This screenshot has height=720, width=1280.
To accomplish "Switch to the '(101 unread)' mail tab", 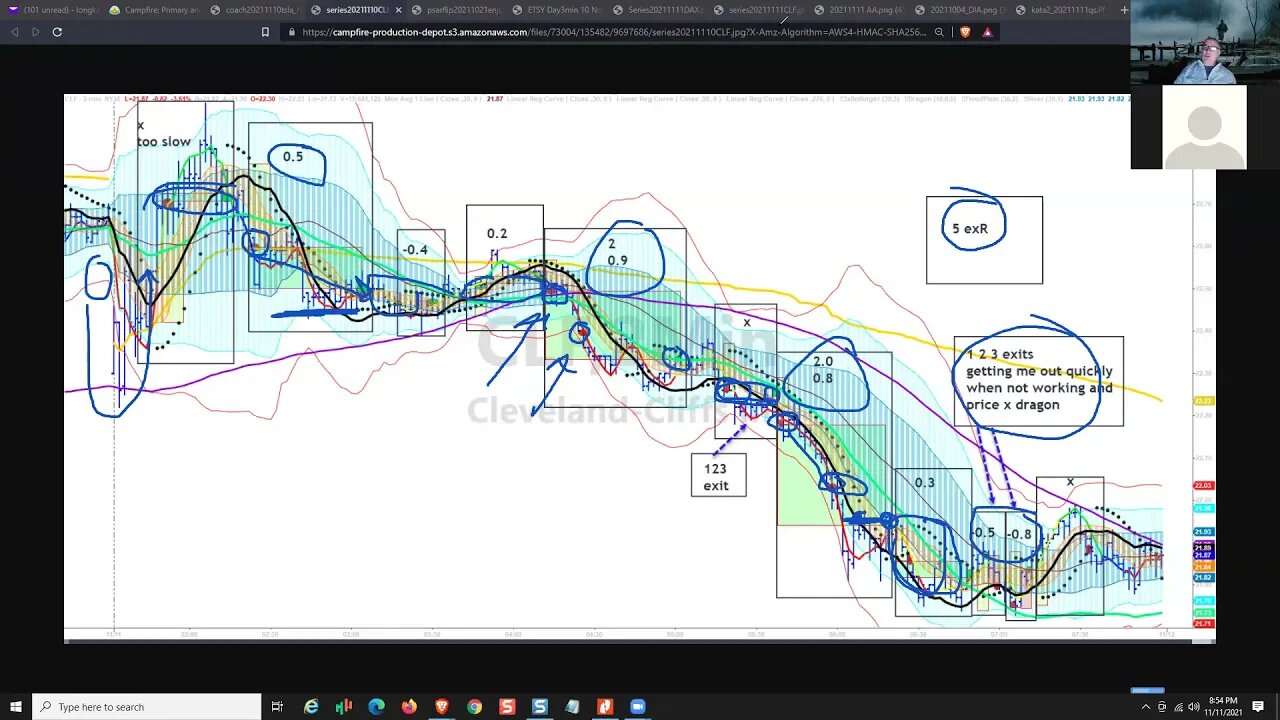I will pos(53,10).
